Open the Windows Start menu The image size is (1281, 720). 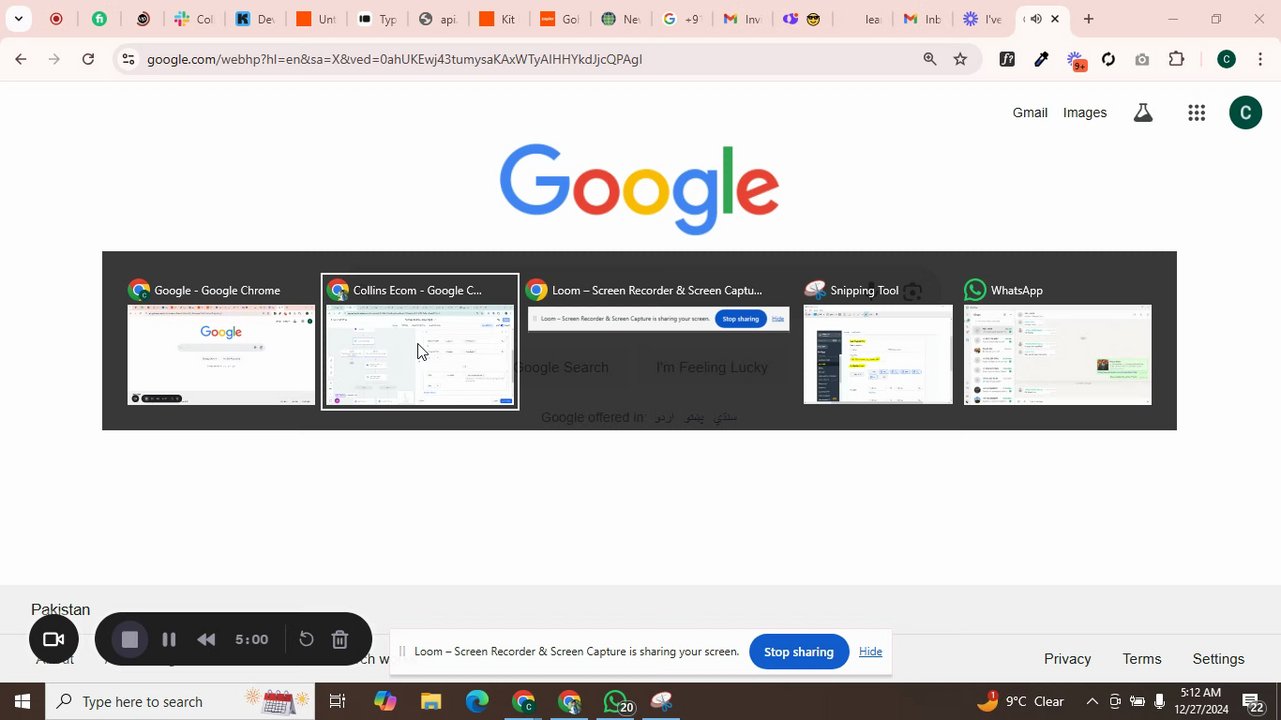[x=22, y=702]
